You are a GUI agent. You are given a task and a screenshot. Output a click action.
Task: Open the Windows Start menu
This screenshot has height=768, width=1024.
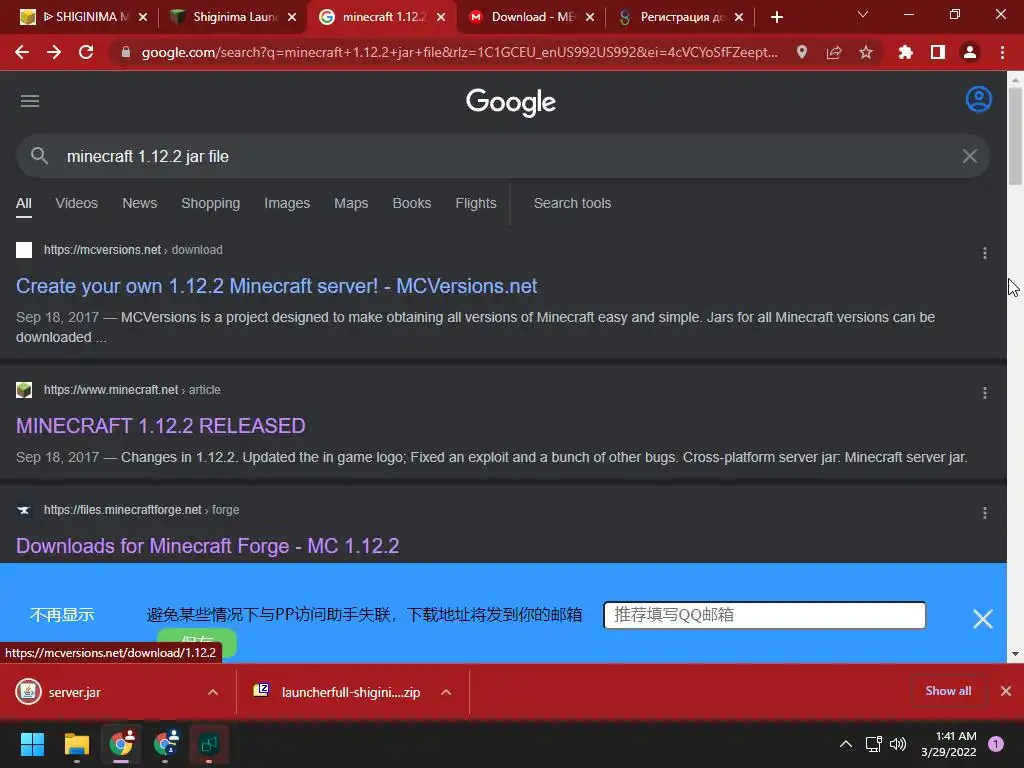(x=32, y=744)
